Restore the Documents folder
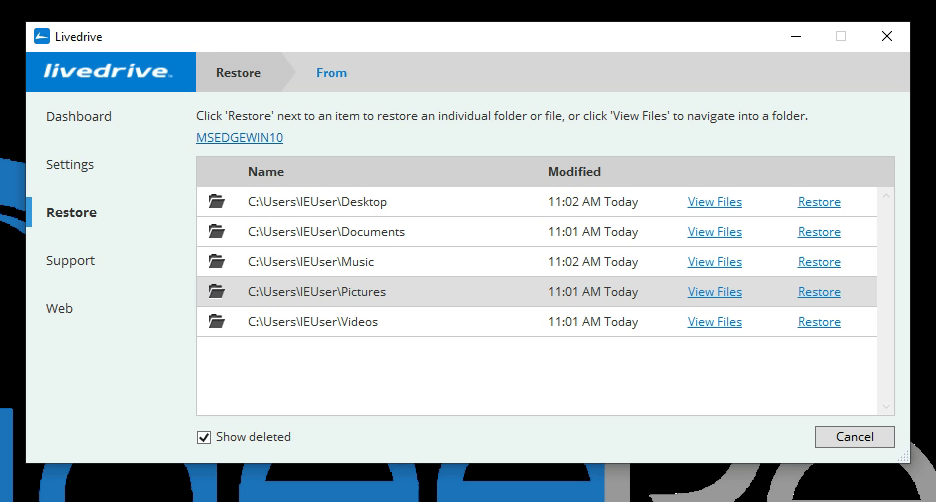The width and height of the screenshot is (936, 502). [818, 232]
